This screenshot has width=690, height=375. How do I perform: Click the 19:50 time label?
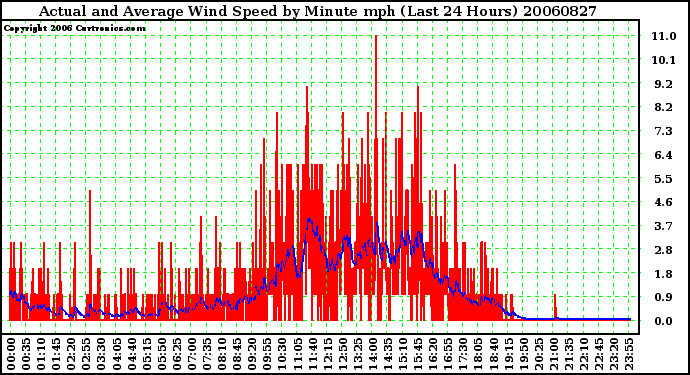524,354
